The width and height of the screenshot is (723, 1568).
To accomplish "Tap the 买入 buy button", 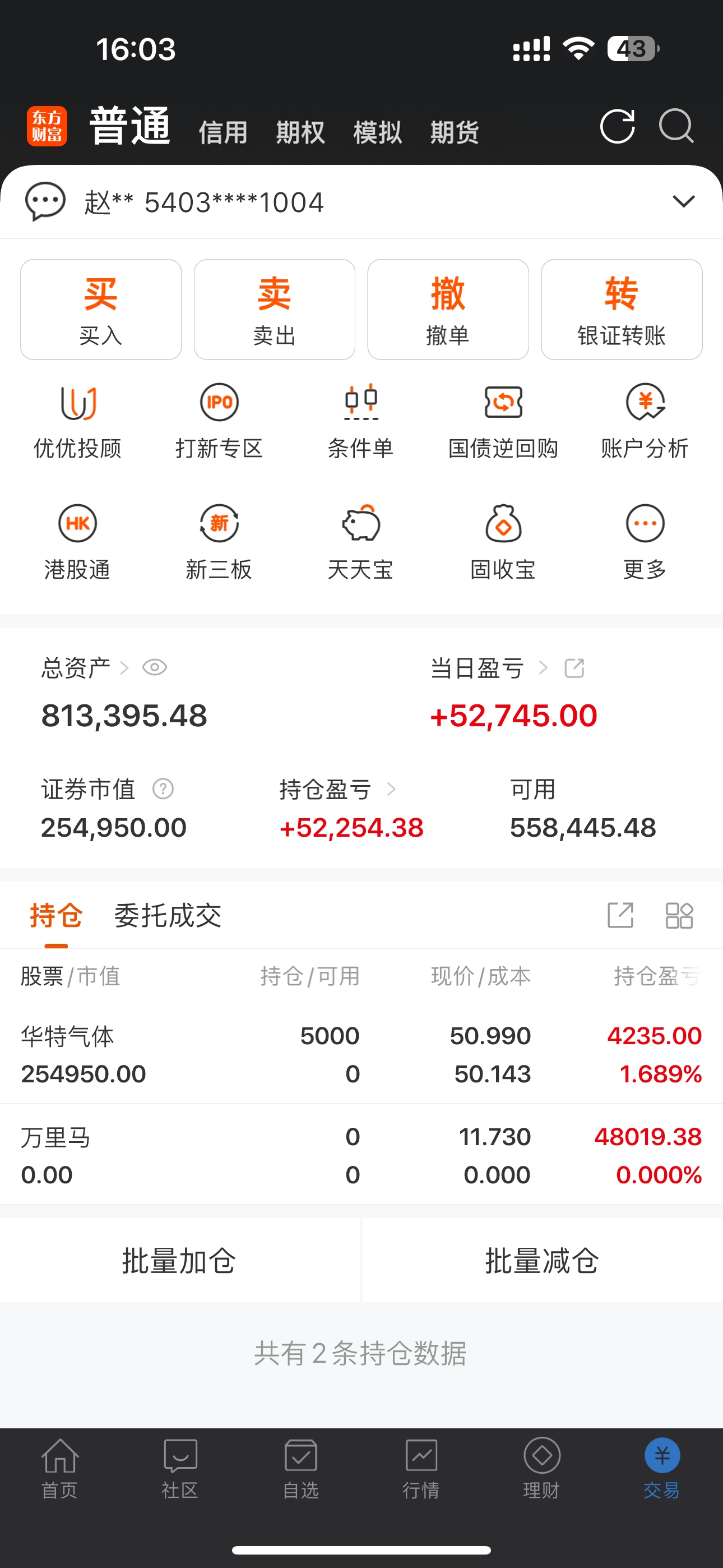I will point(101,310).
